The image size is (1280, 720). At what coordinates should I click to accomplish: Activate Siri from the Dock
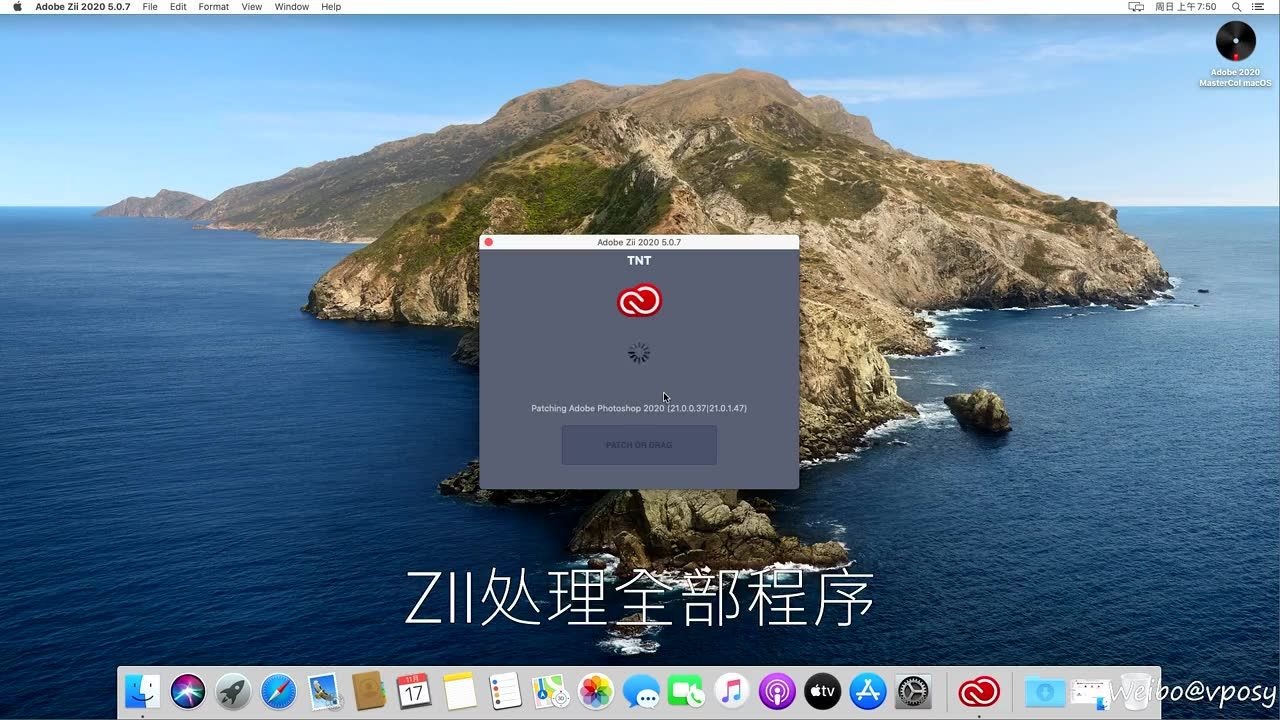tap(186, 690)
